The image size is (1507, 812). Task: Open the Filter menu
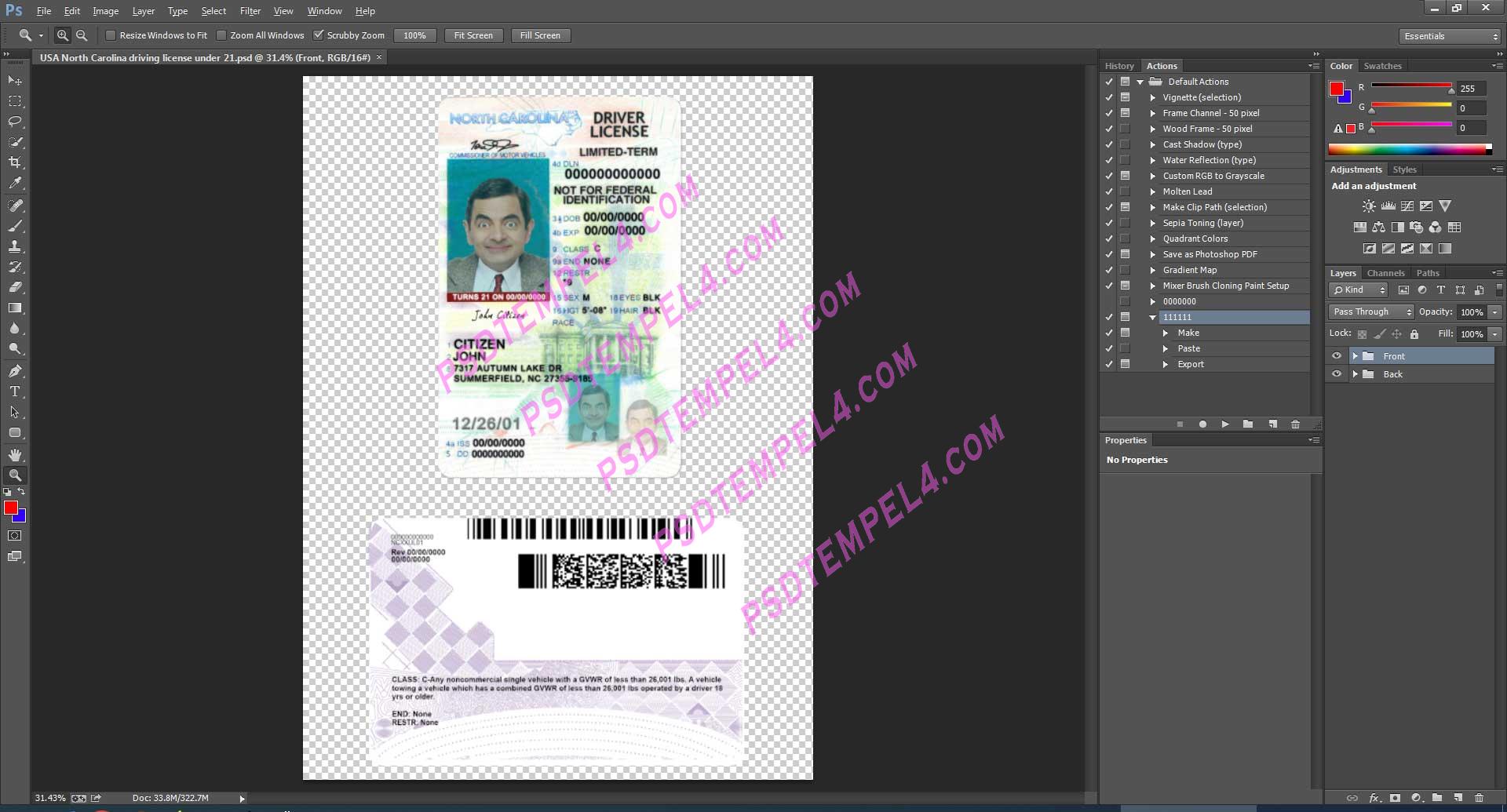pos(250,10)
